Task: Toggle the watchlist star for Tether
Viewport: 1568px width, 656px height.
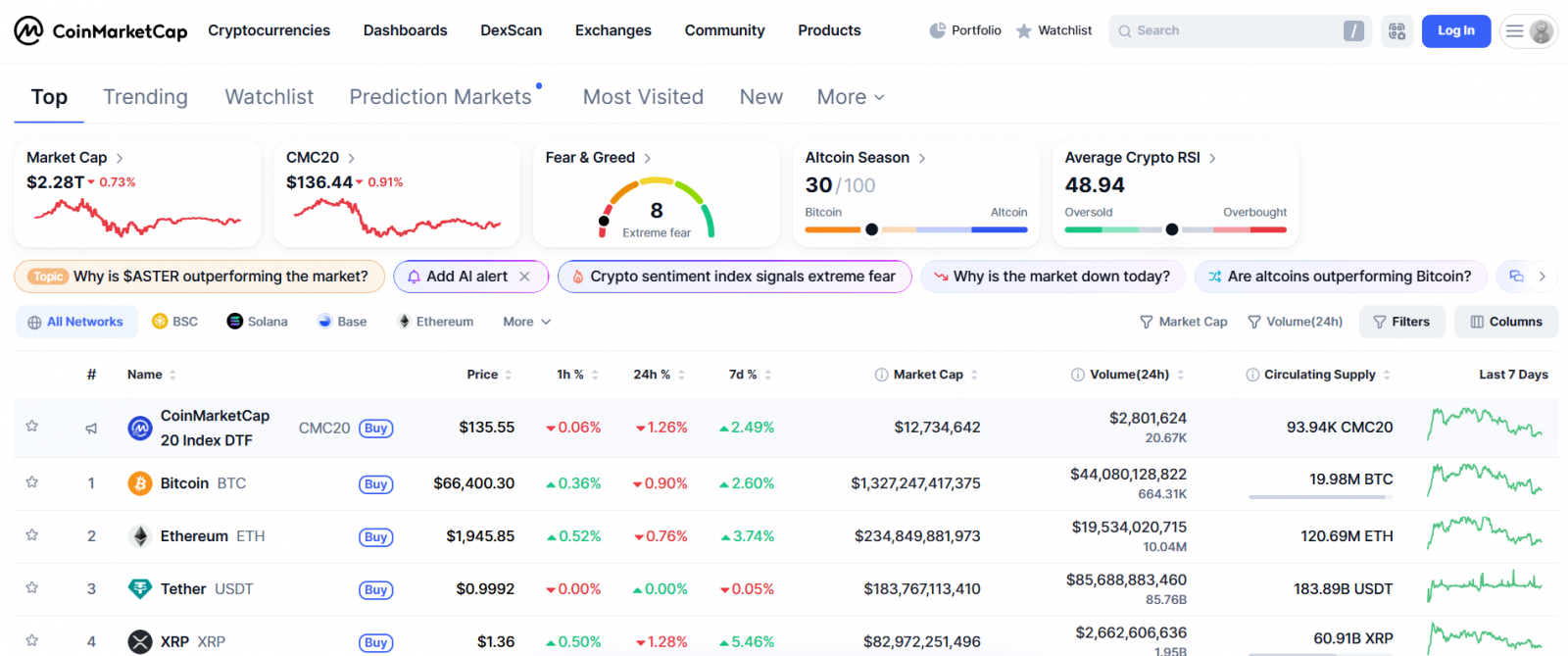Action: pyautogui.click(x=32, y=588)
